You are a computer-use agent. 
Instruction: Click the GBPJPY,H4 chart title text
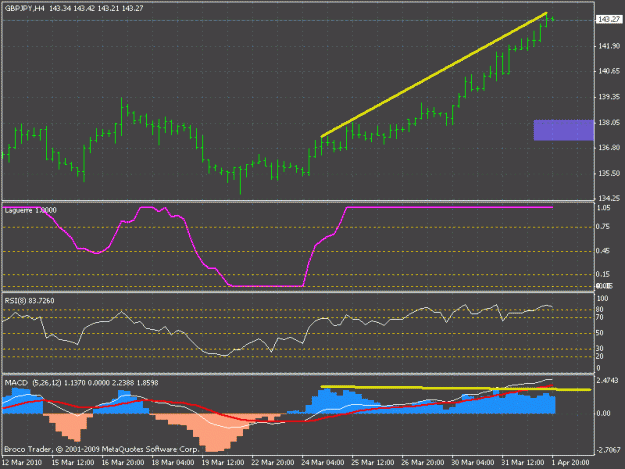[x=24, y=8]
